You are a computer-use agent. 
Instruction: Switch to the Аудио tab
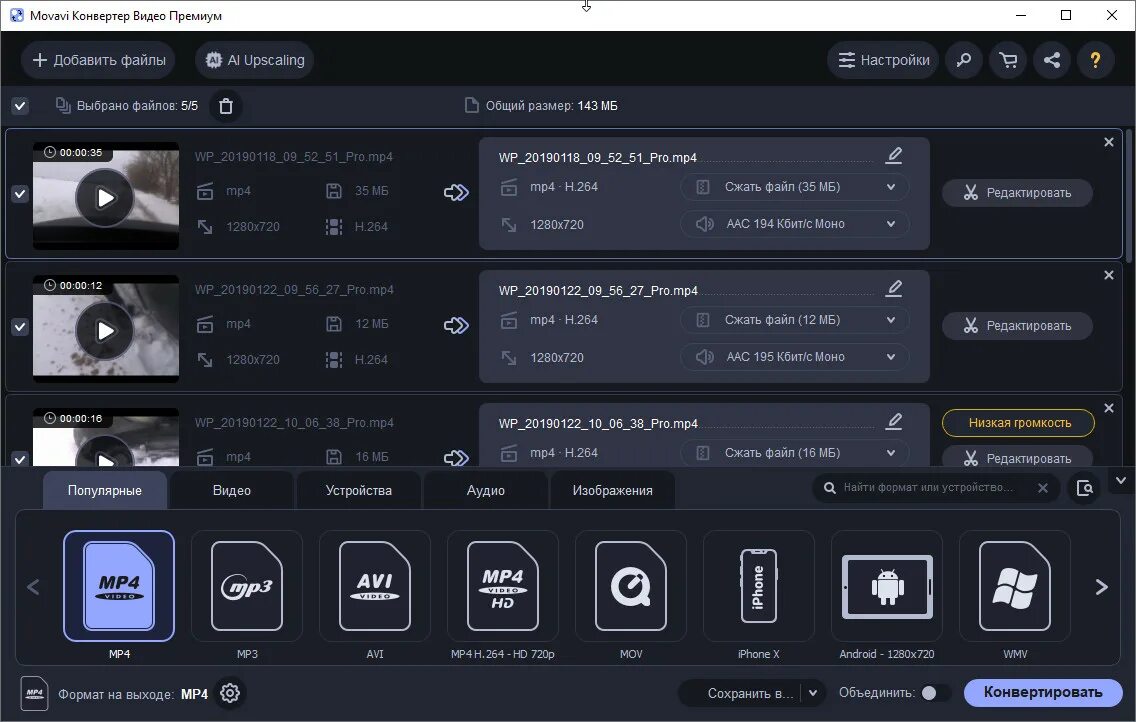(x=485, y=490)
